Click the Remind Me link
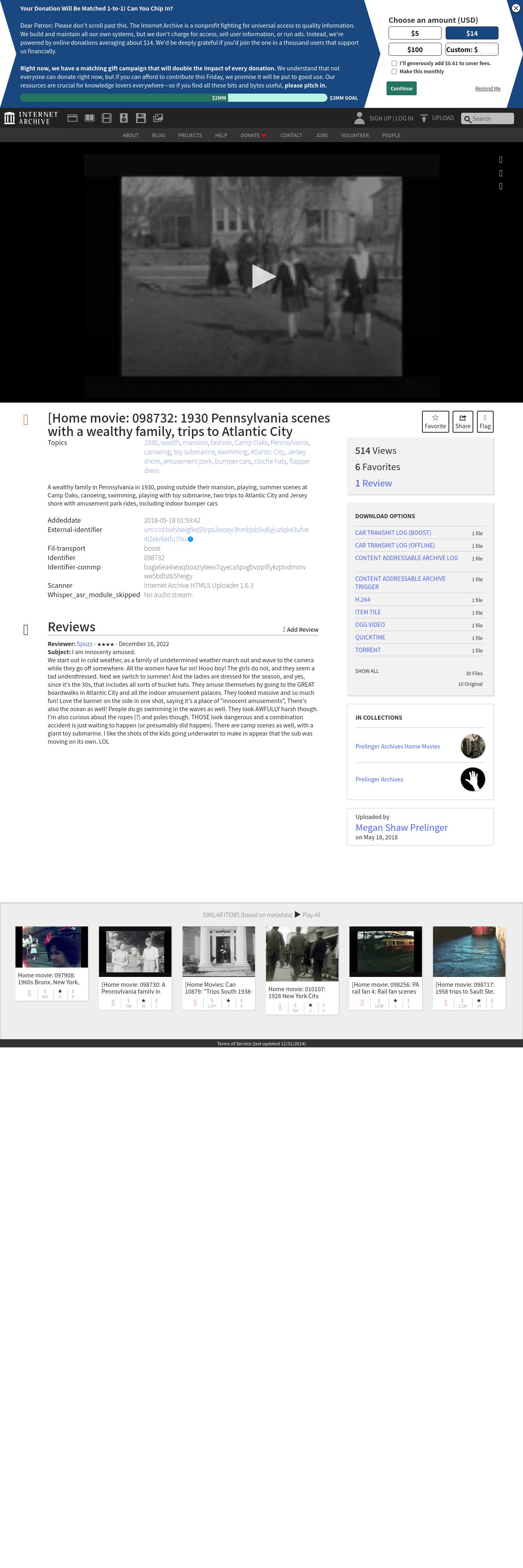This screenshot has height=1568, width=523. 488,89
